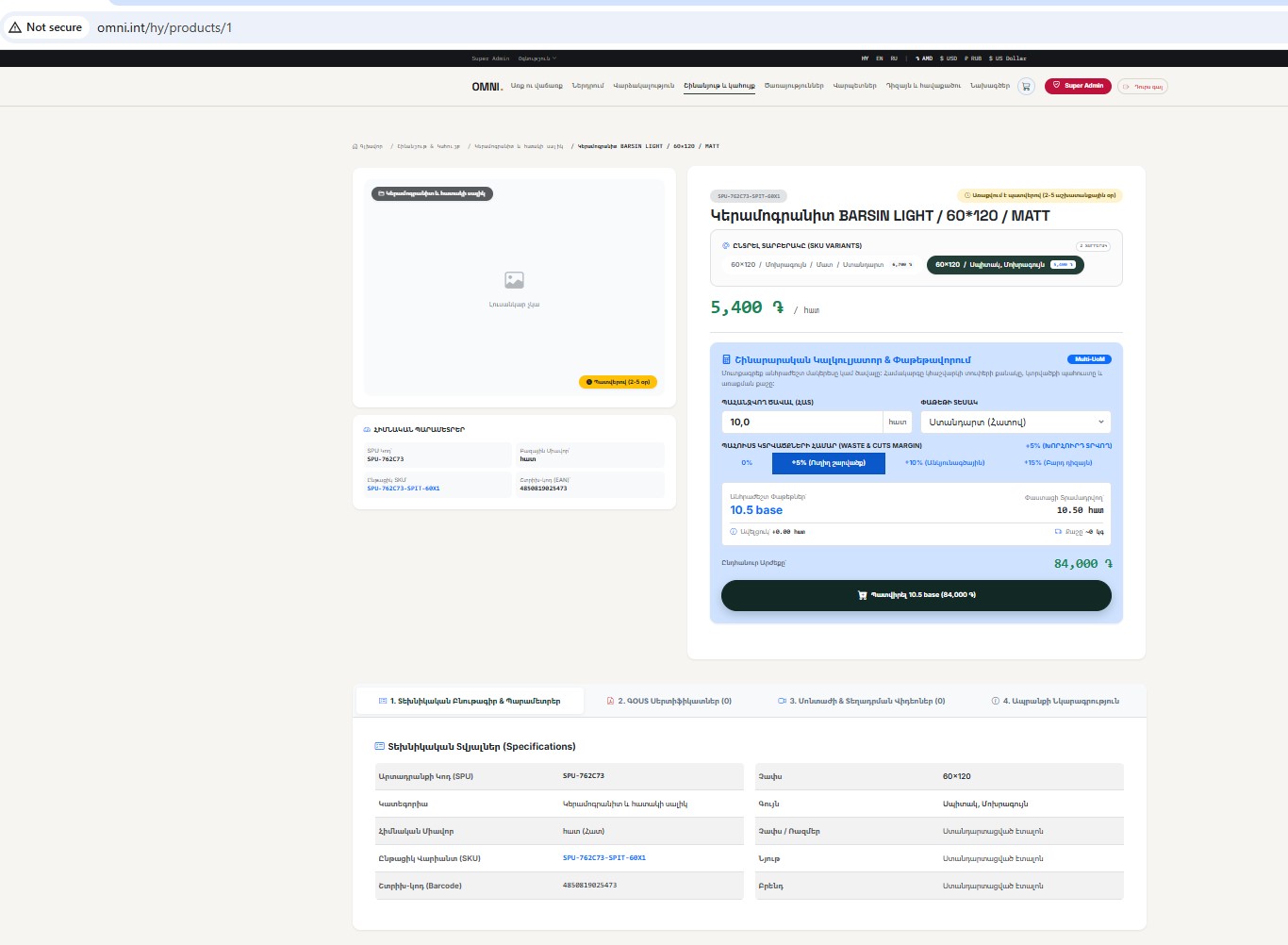Click the info icon in the yellow delivery notice

pyautogui.click(x=966, y=195)
